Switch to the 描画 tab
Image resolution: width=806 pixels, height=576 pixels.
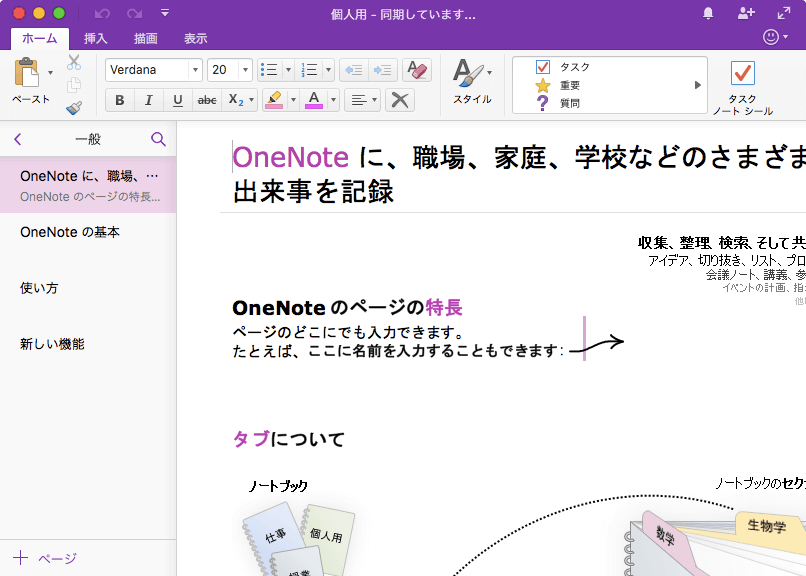[145, 38]
